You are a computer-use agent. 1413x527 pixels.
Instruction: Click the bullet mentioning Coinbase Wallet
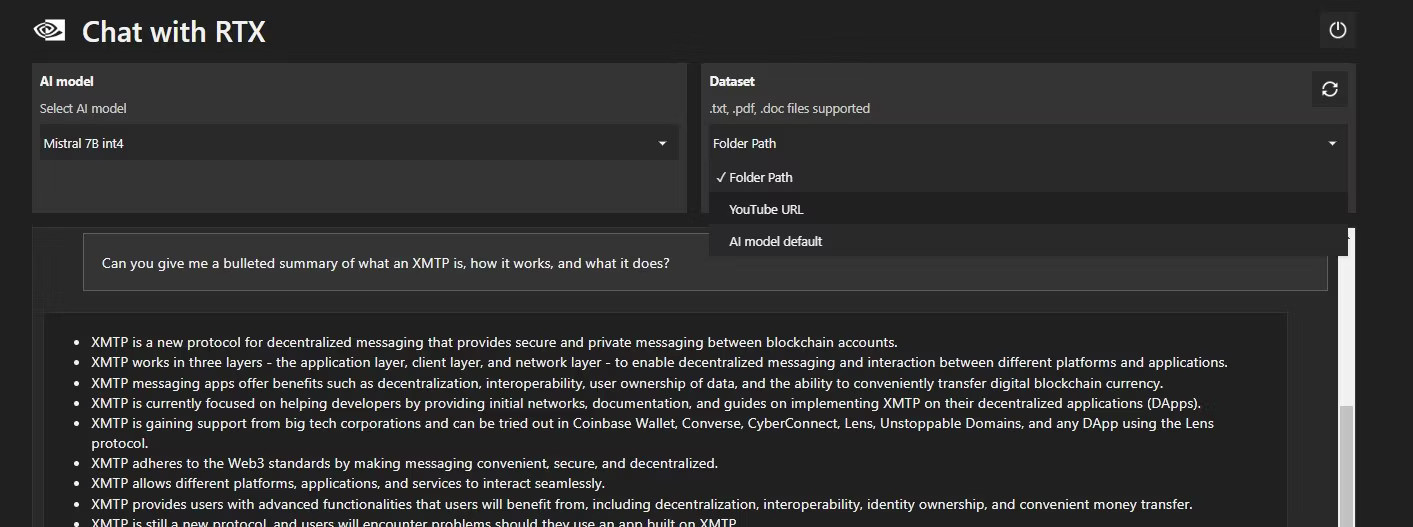click(652, 424)
